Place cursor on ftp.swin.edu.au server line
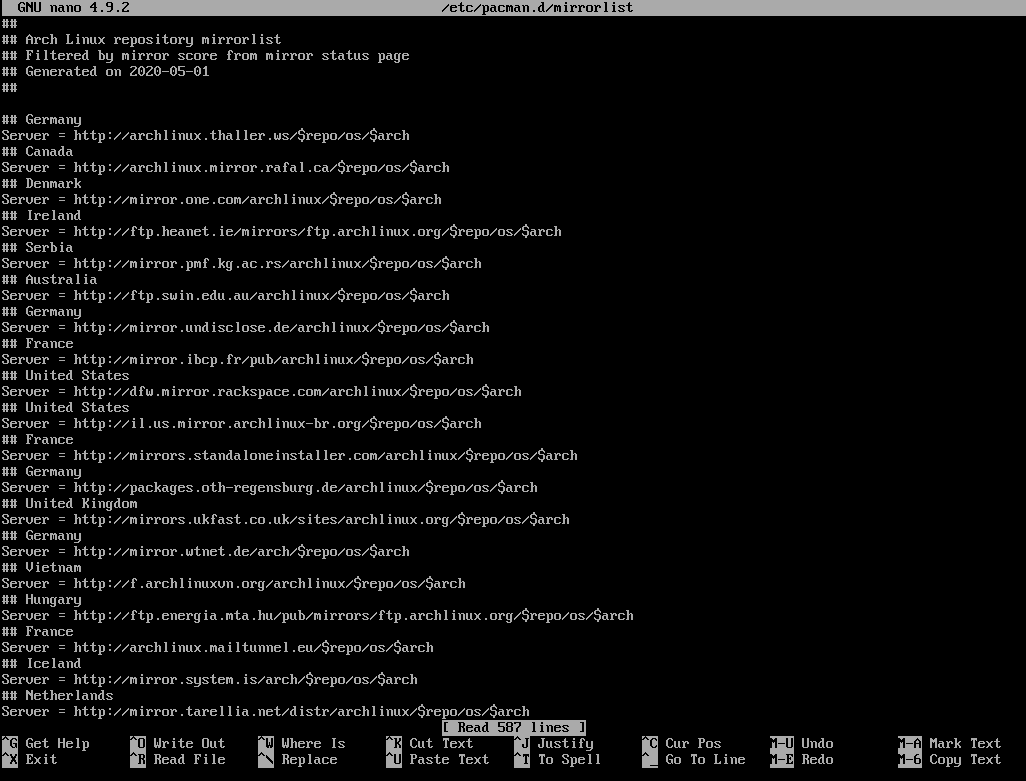 [226, 296]
